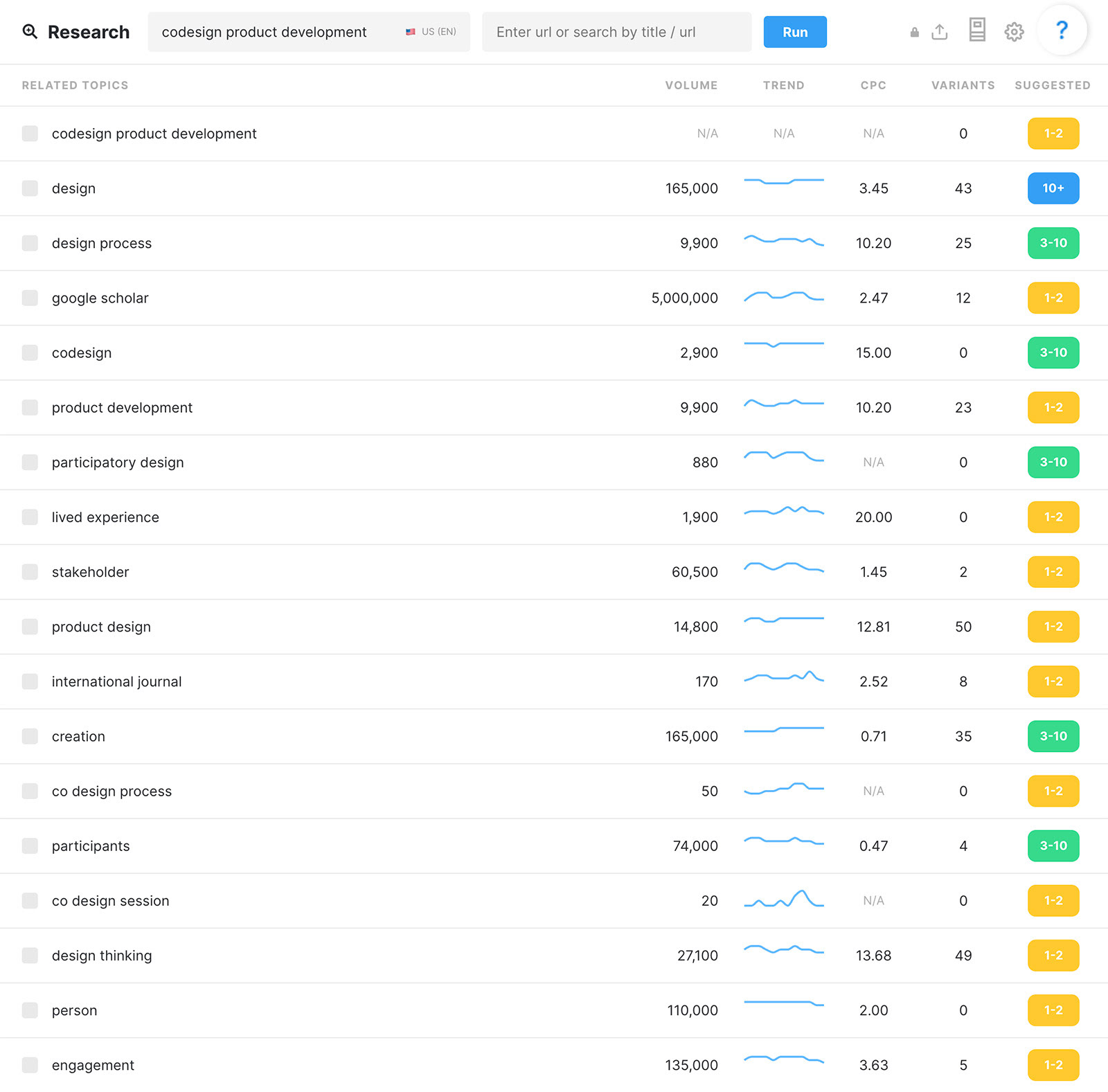Tick checkbox for design thinking
The image size is (1108, 1092).
(x=30, y=955)
